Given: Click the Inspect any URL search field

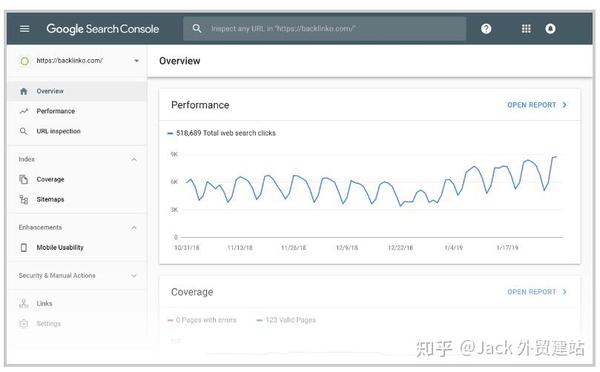Looking at the screenshot, I should [324, 28].
